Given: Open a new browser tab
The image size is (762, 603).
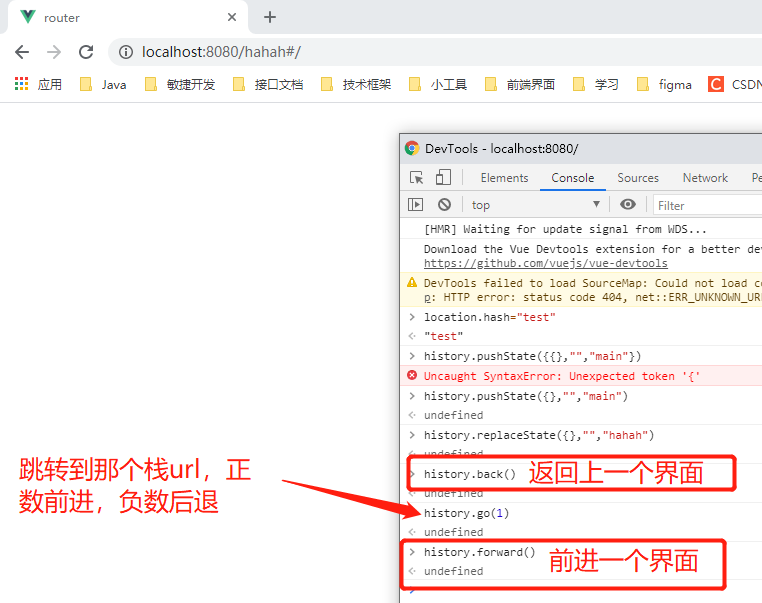Looking at the screenshot, I should click(x=270, y=17).
